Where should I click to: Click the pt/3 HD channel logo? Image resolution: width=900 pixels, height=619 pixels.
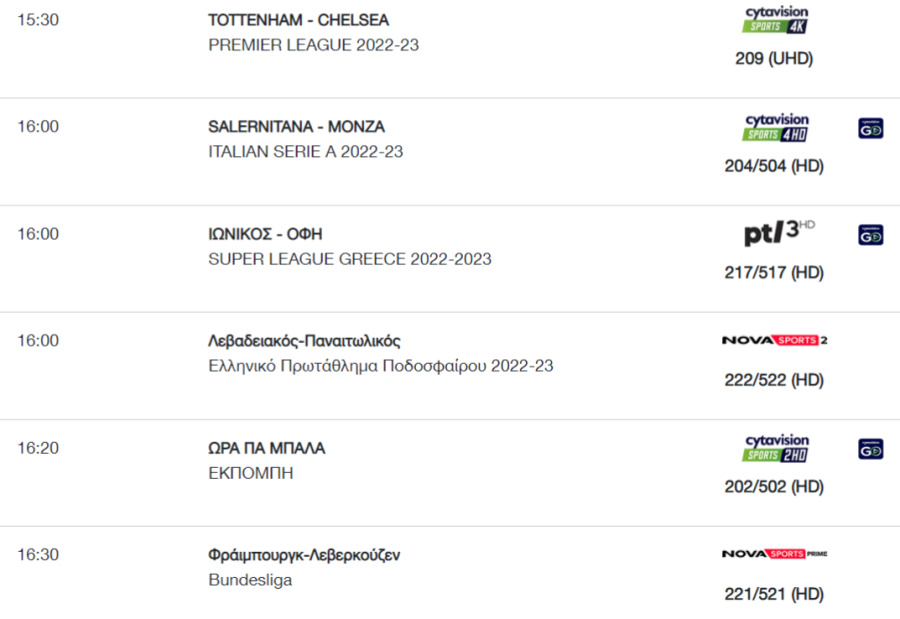coord(779,233)
